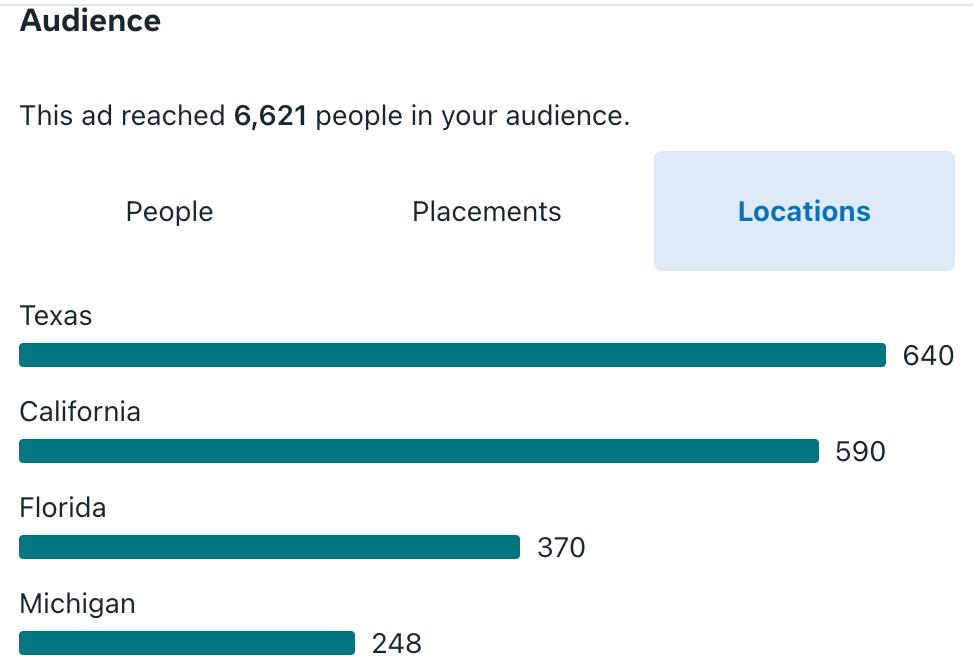
Task: Select the Florida location label
Action: pyautogui.click(x=63, y=508)
